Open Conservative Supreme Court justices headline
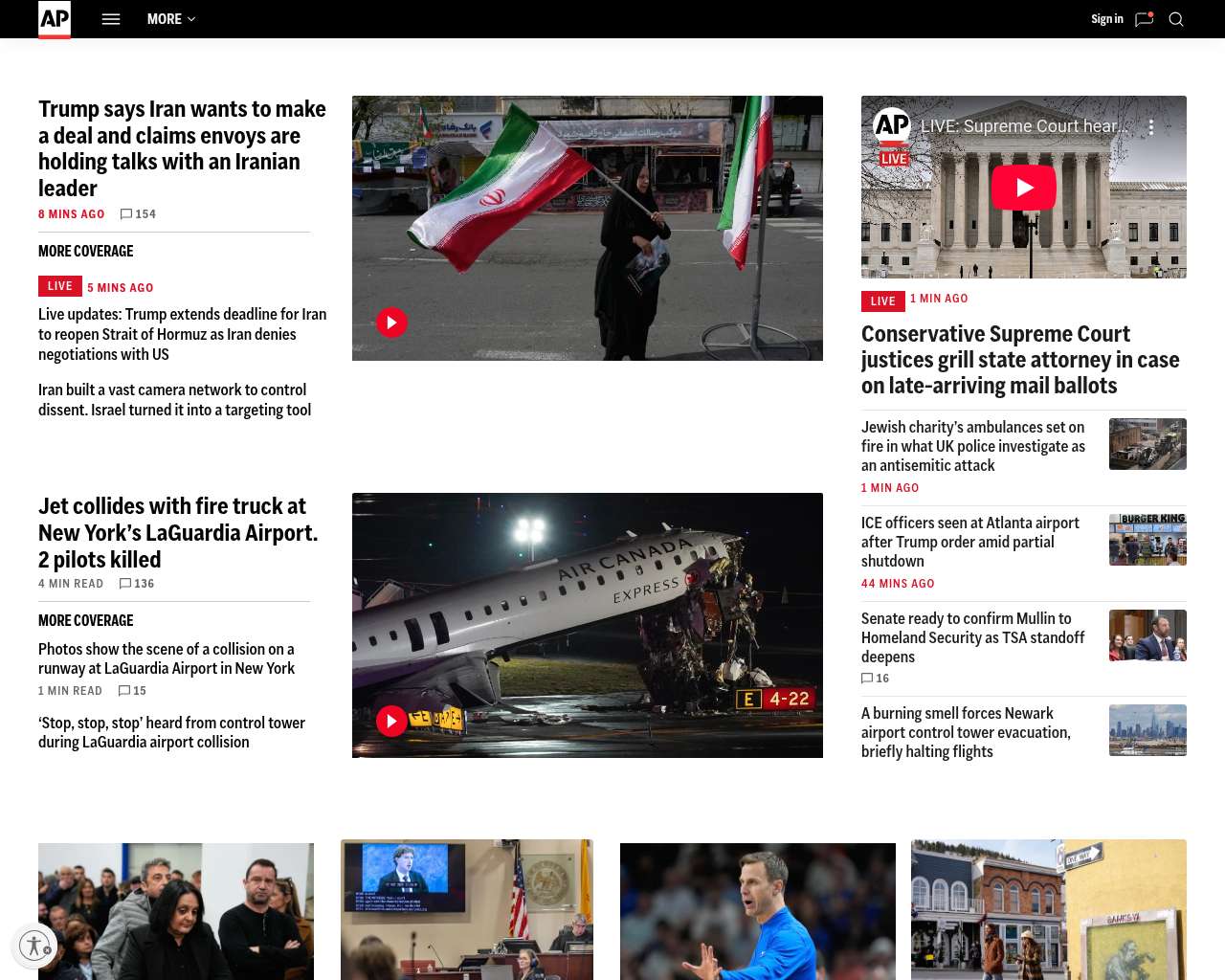 1020,360
